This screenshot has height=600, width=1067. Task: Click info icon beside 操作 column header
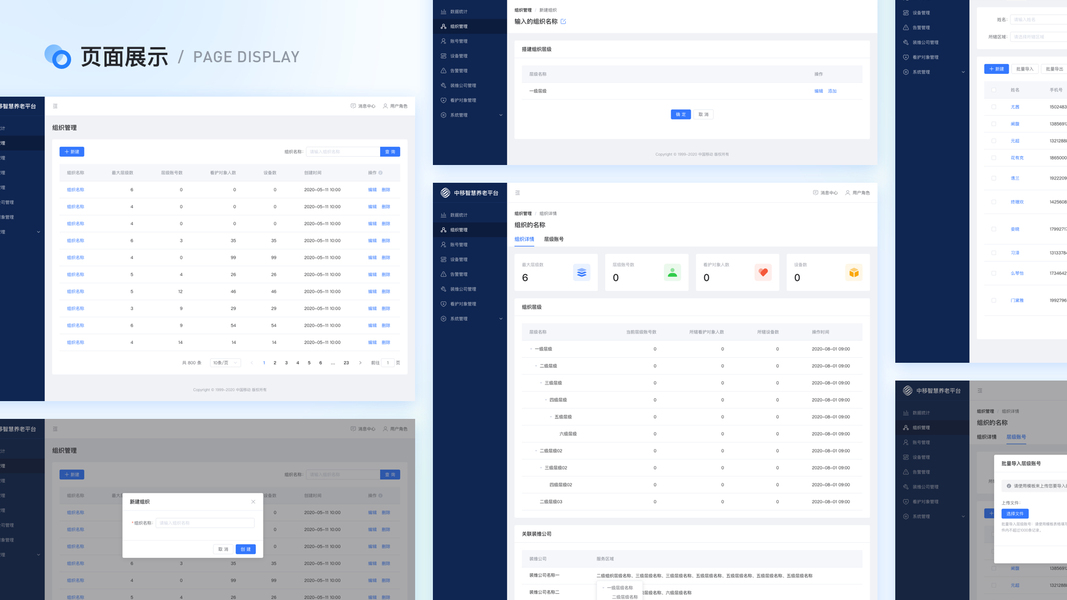click(380, 173)
